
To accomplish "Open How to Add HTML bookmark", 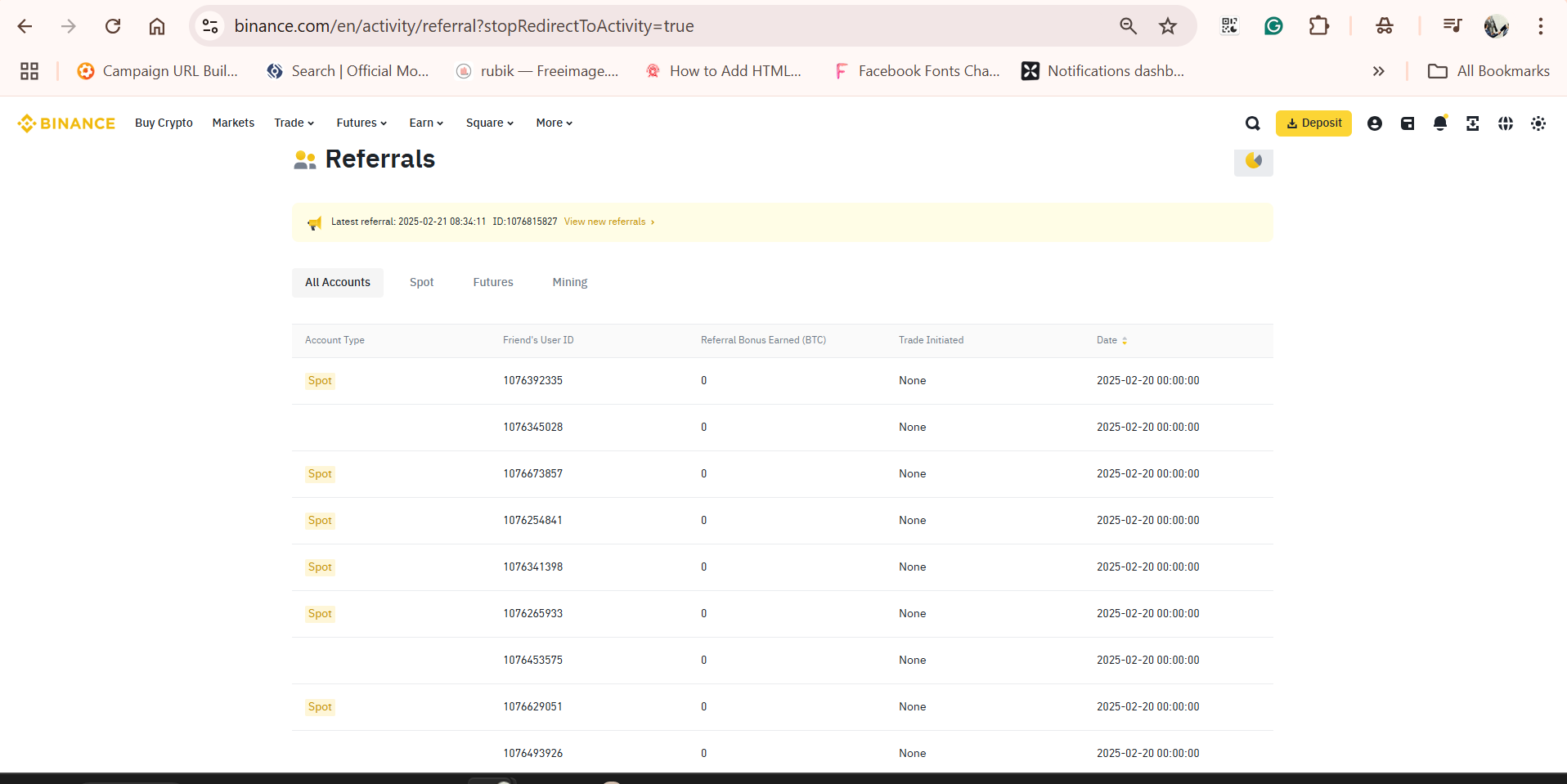I will coord(723,71).
